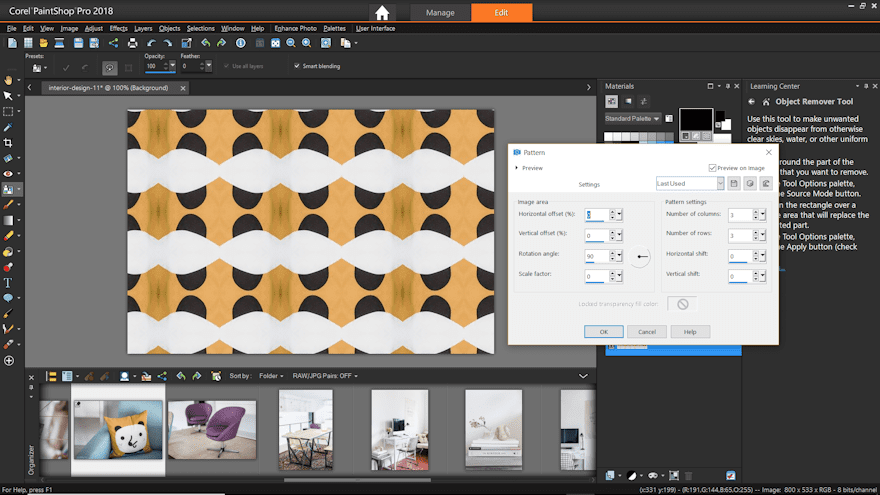
Task: Uncheck the Smart blending option
Action: [x=296, y=66]
